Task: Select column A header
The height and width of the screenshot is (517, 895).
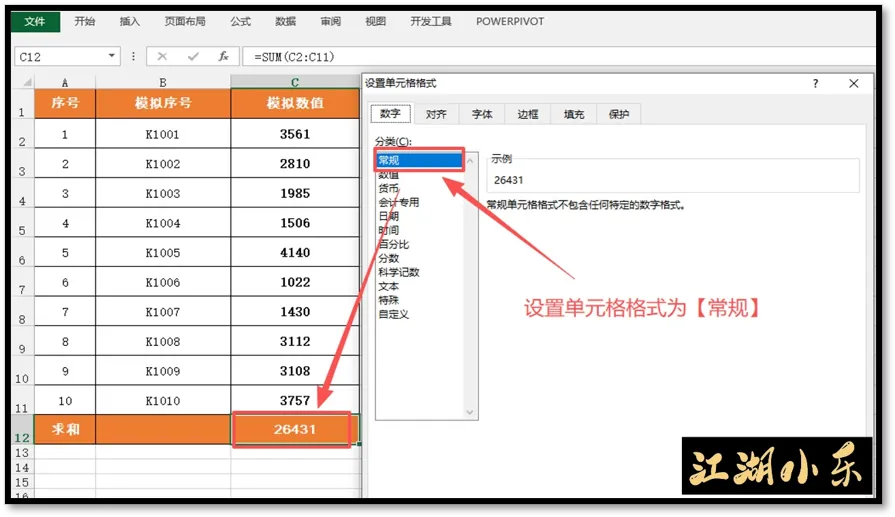Action: point(65,82)
